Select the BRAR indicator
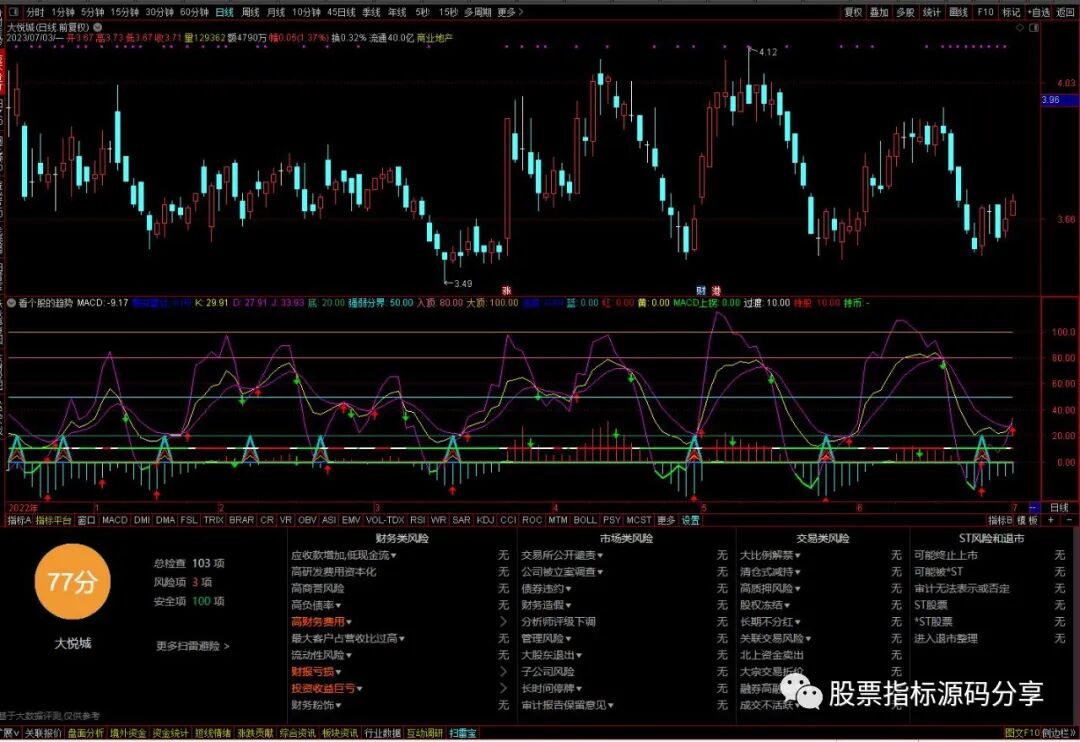 click(241, 520)
